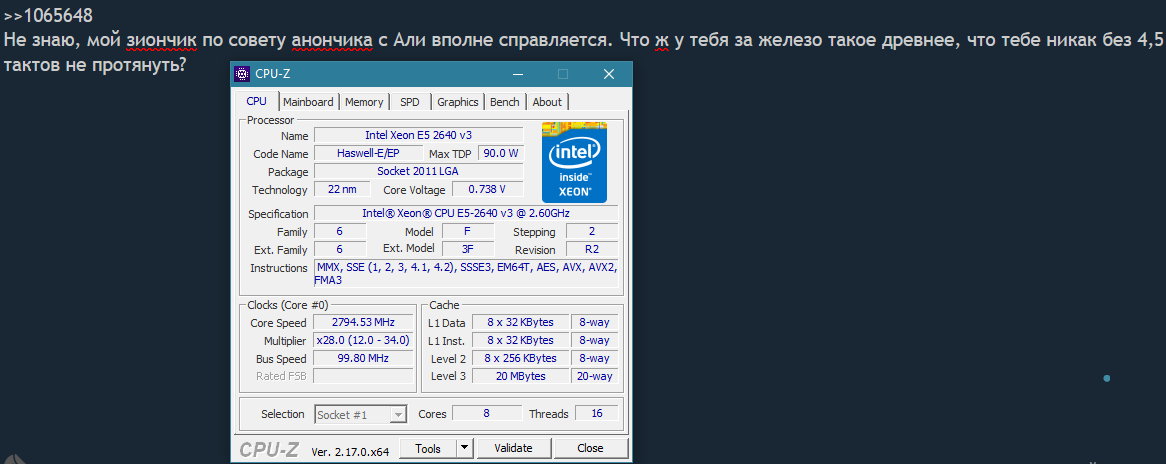Click the empty Rated FSB field
Screen dimensions: 1166x464
point(363,376)
